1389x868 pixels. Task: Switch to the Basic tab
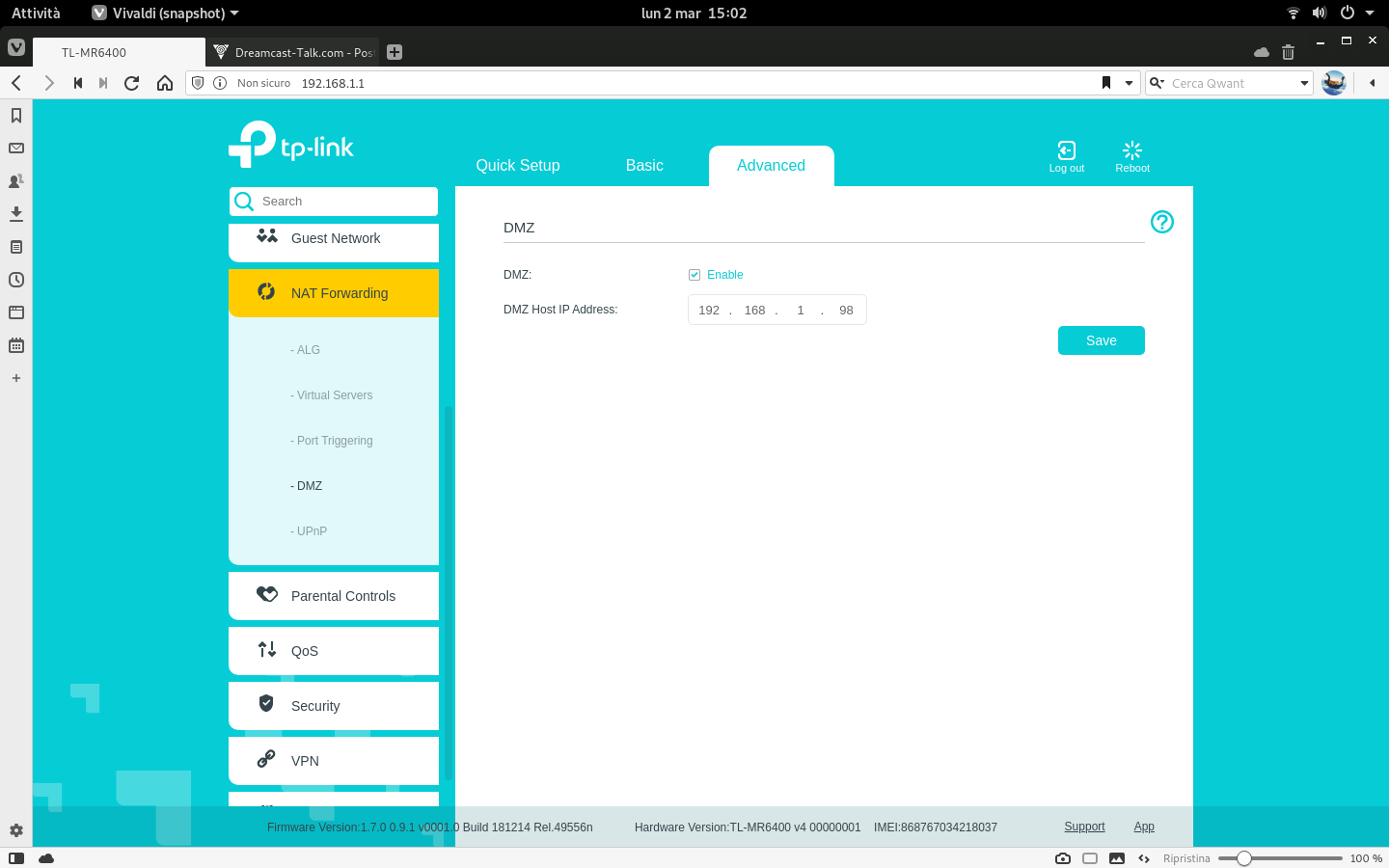(x=644, y=166)
